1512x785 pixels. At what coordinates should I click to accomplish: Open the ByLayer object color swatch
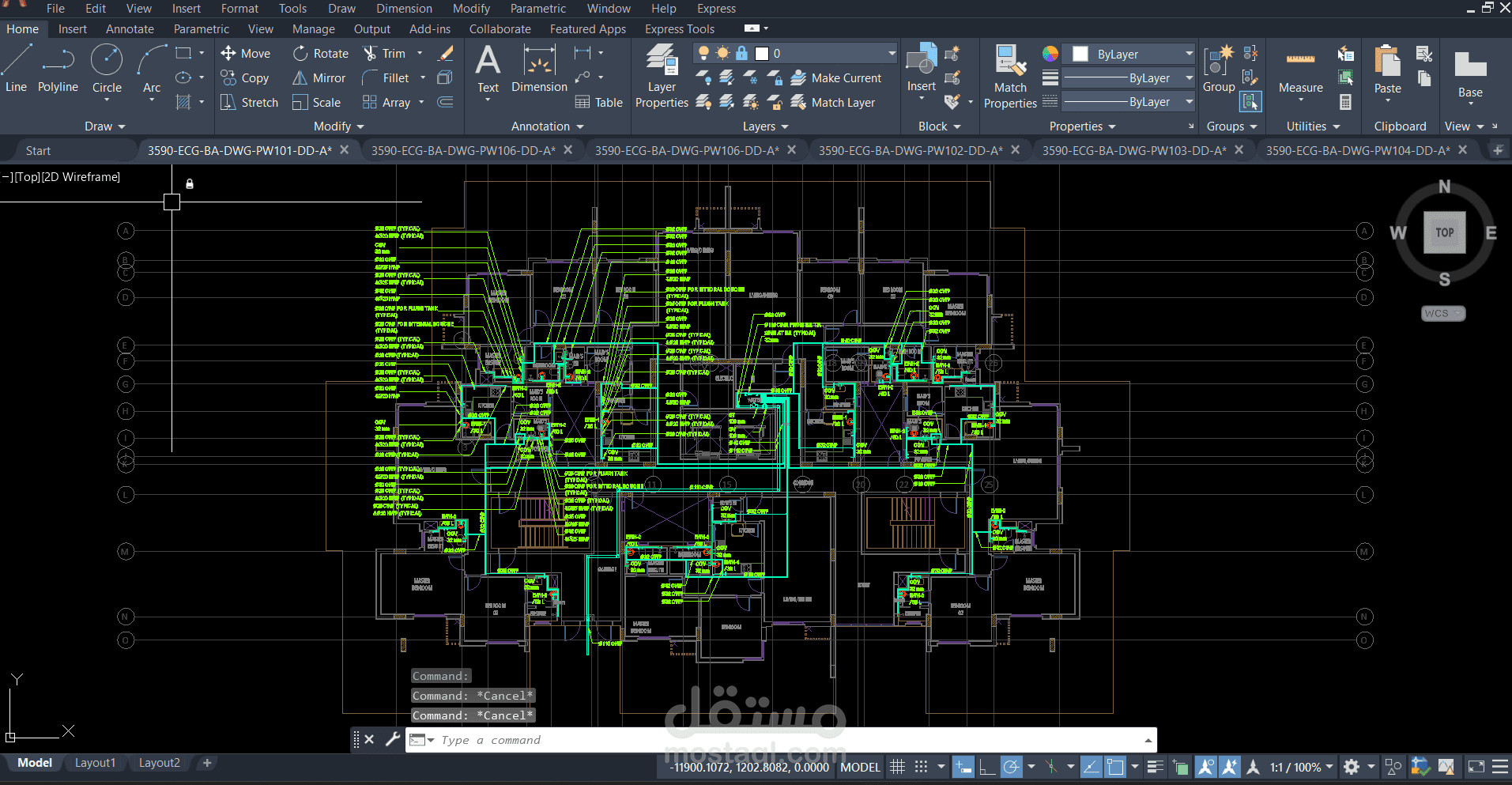1080,54
